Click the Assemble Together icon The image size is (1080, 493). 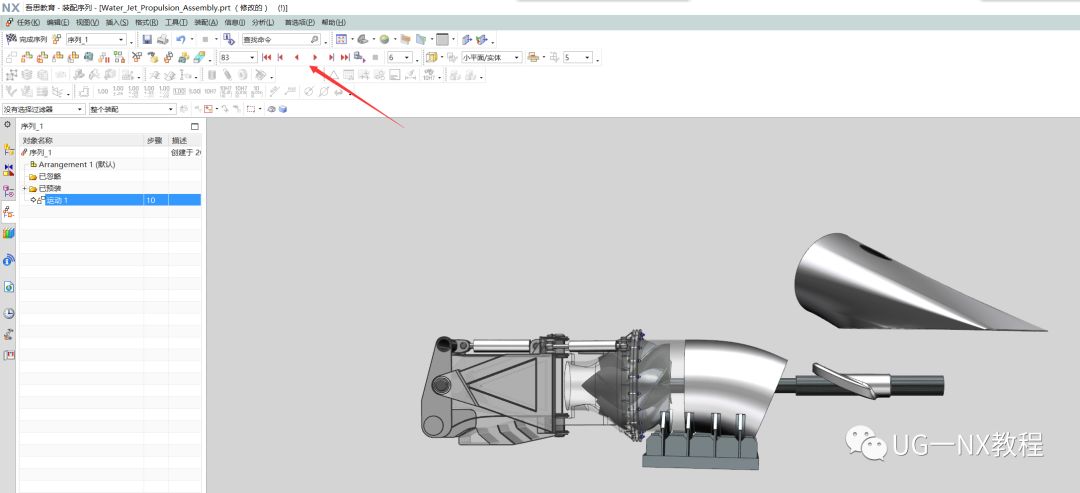(x=42, y=57)
